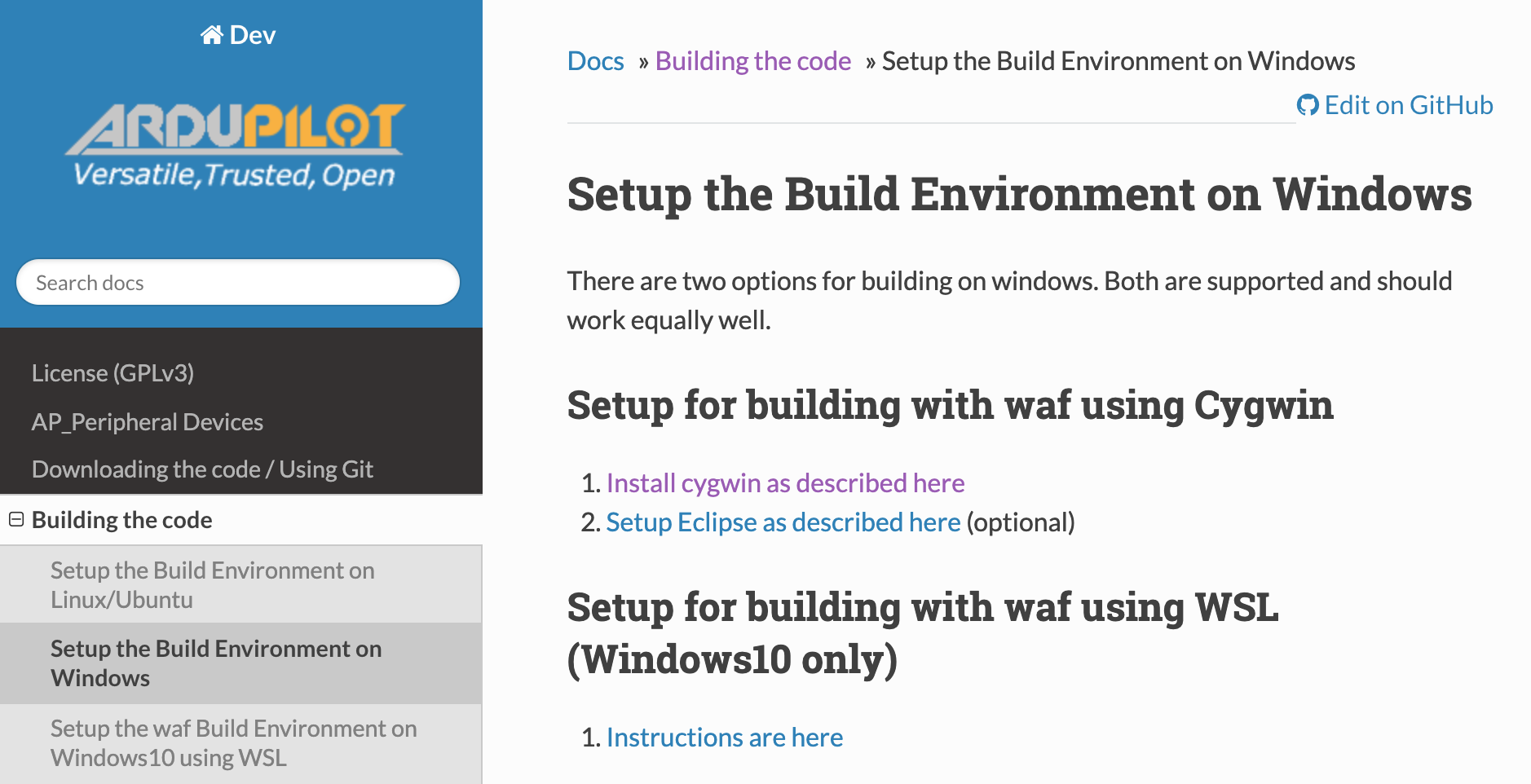
Task: Click the Setup for building with waf using Cygwin heading
Action: (x=951, y=405)
